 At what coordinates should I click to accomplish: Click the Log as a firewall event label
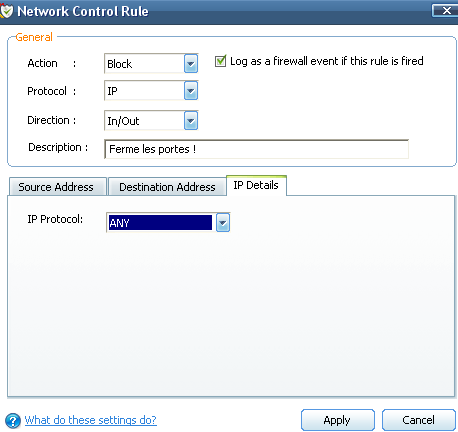coord(327,61)
